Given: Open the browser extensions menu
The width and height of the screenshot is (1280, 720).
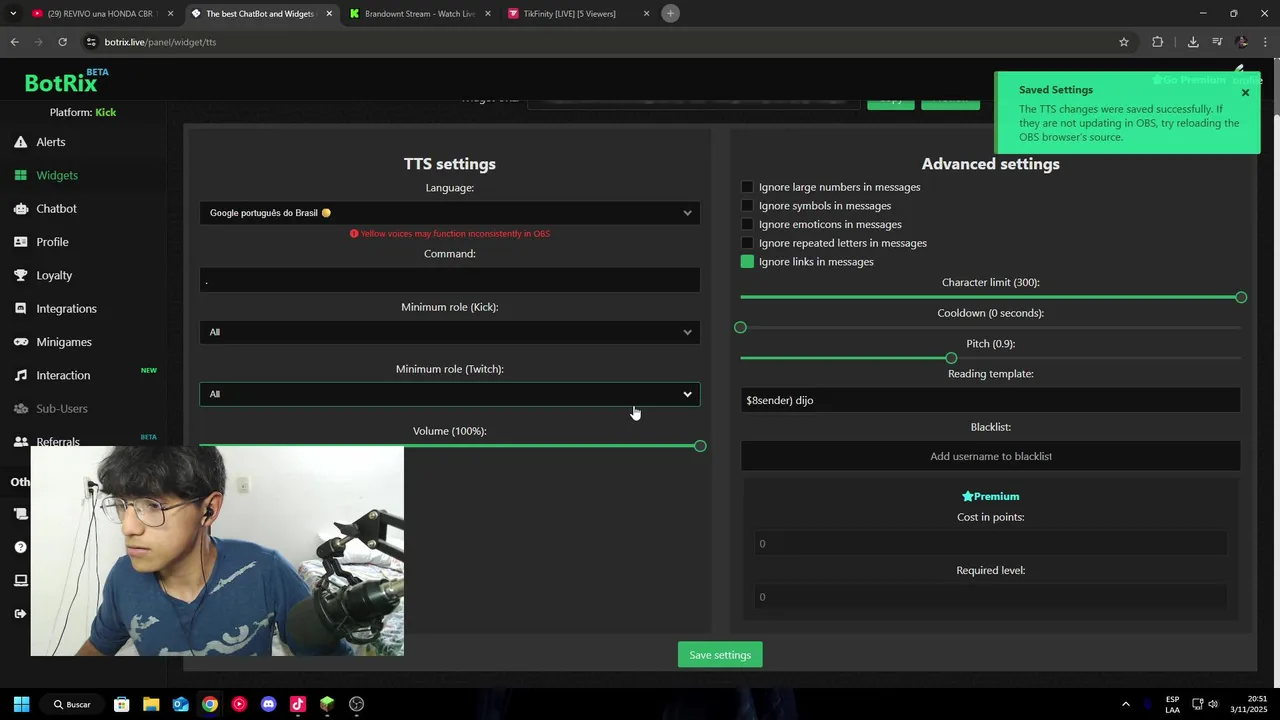Looking at the screenshot, I should pos(1157,42).
